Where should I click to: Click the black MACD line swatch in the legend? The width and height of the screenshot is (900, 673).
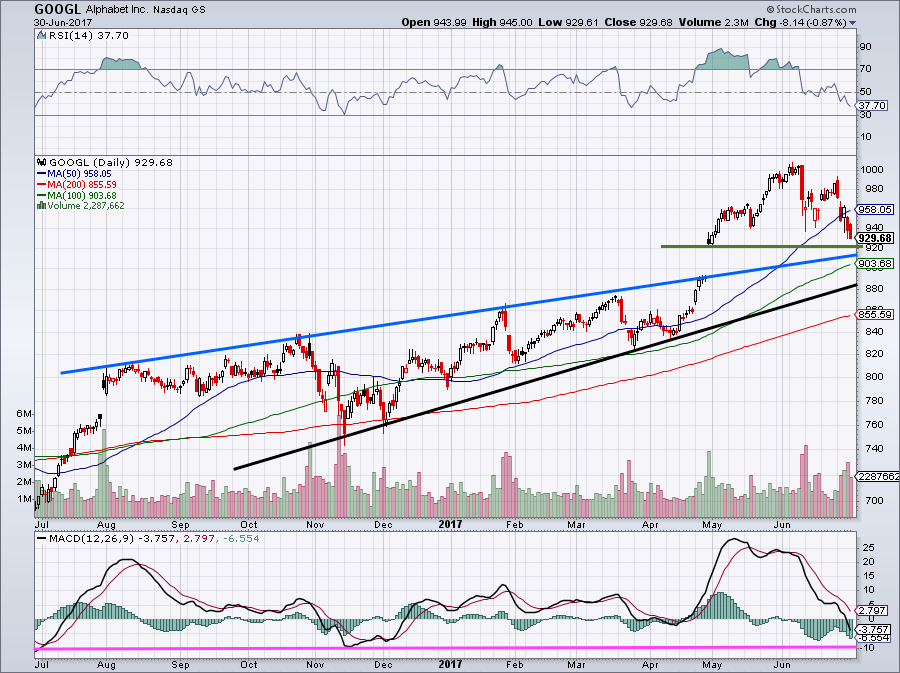coord(41,539)
